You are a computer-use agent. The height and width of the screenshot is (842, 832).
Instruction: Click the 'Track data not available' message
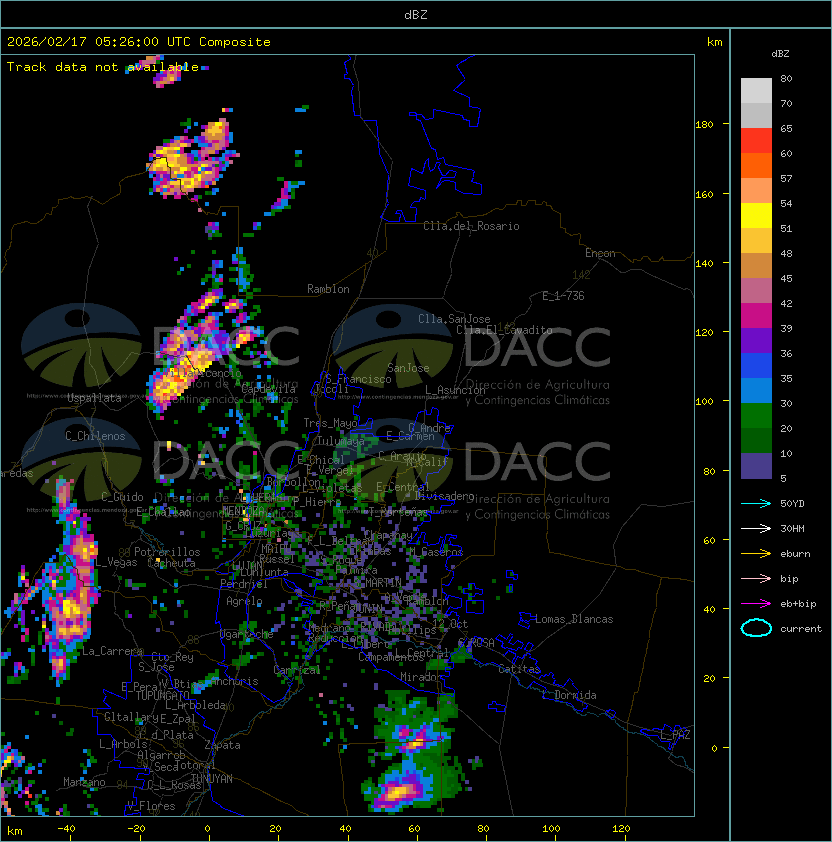(x=103, y=67)
